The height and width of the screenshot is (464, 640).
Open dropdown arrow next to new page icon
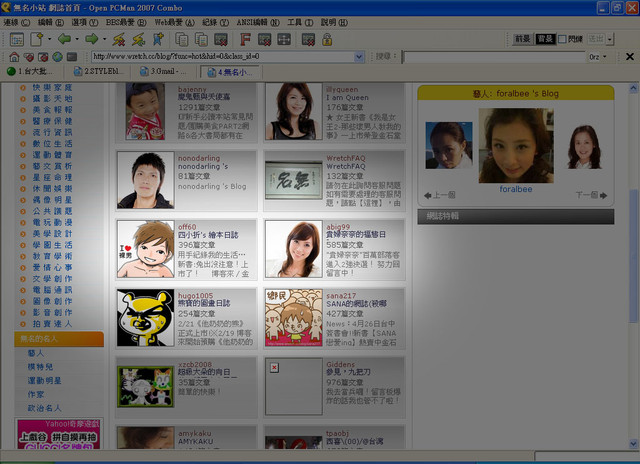click(x=50, y=40)
